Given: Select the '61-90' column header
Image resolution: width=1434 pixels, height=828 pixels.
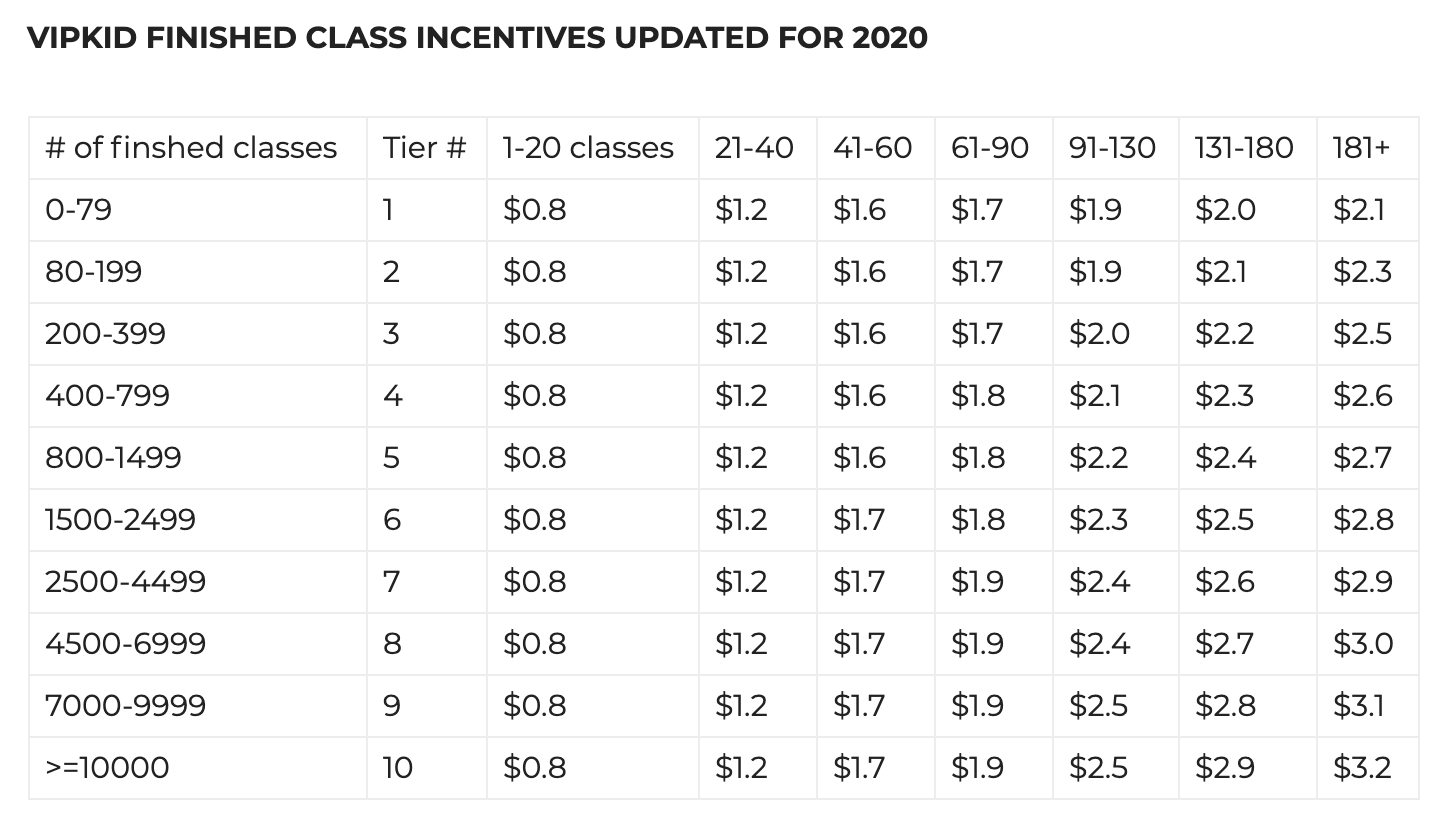Looking at the screenshot, I should [990, 148].
